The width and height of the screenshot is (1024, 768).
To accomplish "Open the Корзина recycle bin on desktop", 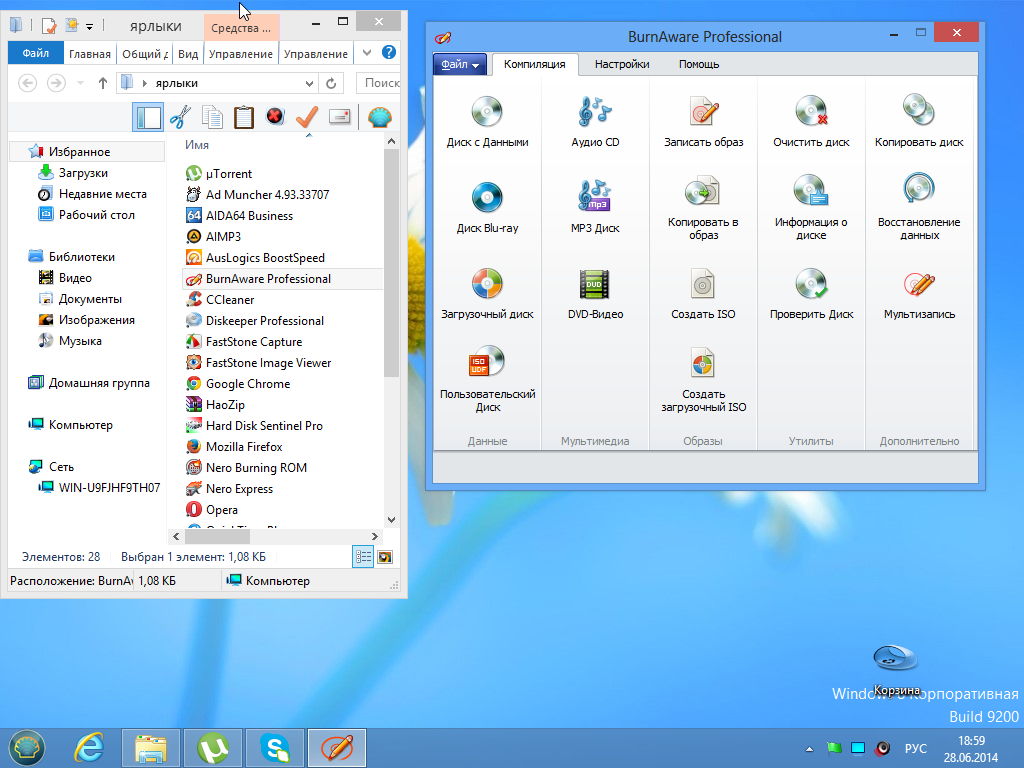I will click(895, 669).
